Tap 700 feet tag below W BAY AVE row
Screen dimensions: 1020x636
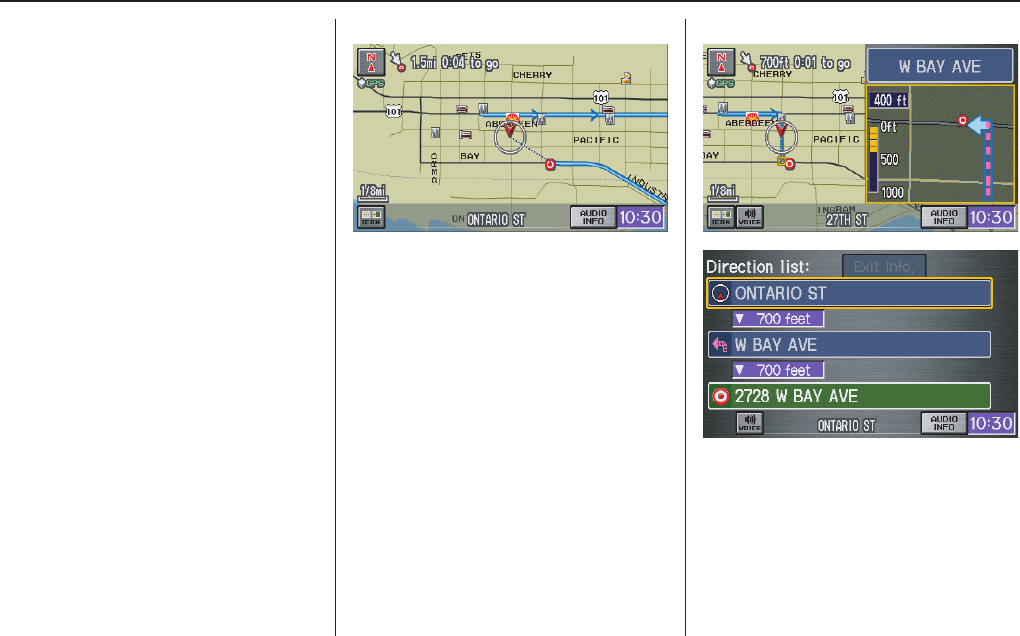[778, 370]
